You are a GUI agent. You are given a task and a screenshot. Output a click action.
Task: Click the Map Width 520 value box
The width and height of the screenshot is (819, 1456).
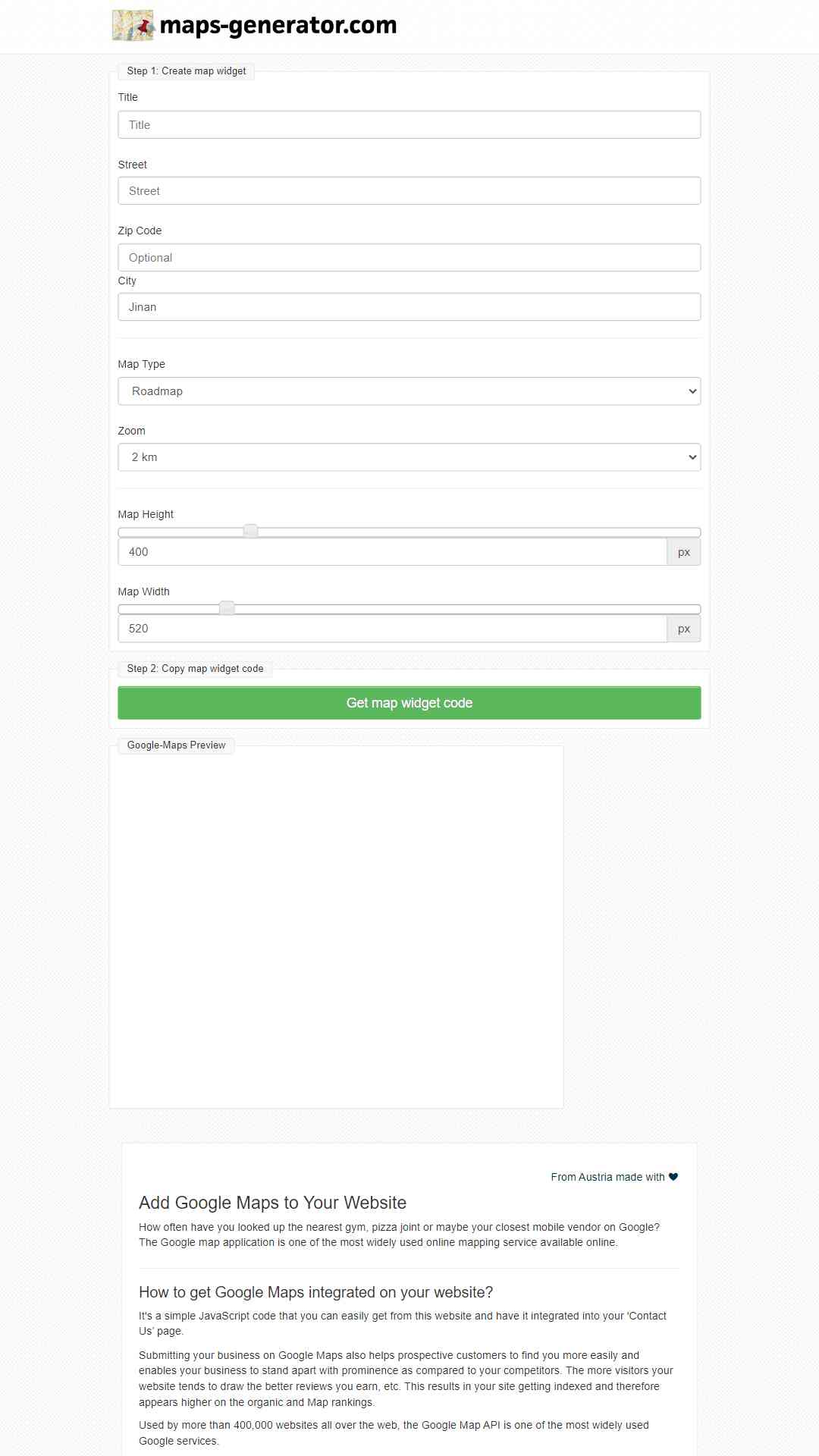pos(393,629)
